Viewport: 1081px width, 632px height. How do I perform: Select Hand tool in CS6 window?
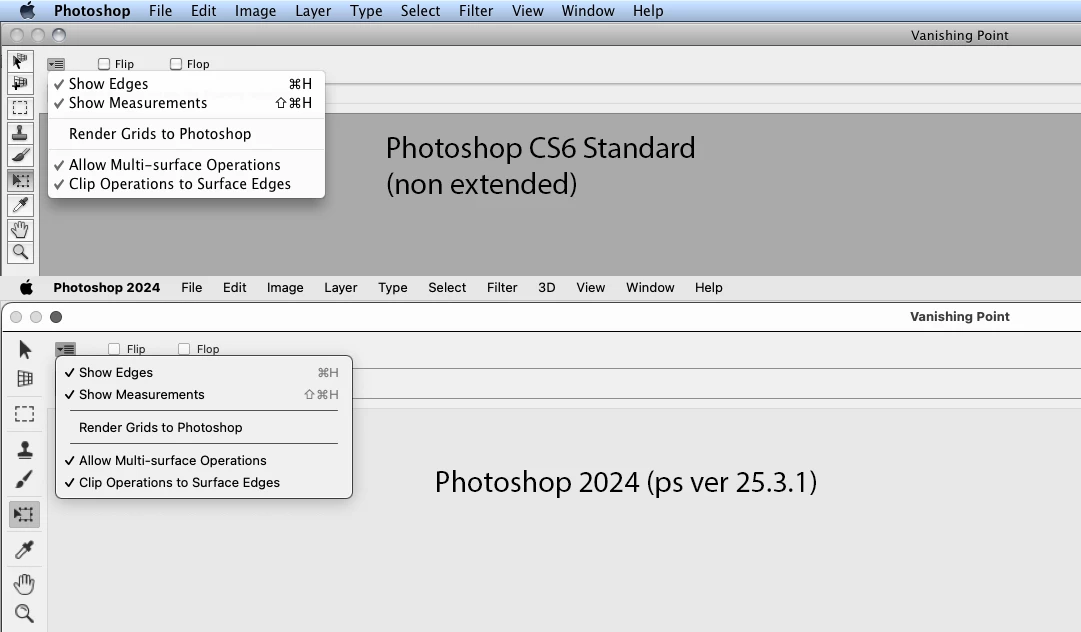click(x=20, y=230)
